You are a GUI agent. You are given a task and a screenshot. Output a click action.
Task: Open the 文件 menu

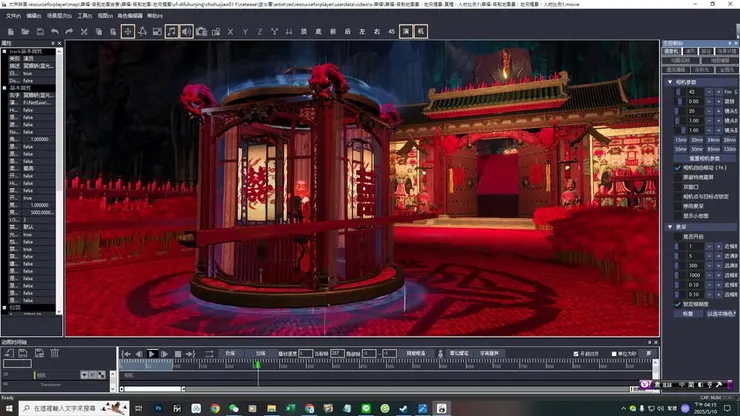click(13, 16)
